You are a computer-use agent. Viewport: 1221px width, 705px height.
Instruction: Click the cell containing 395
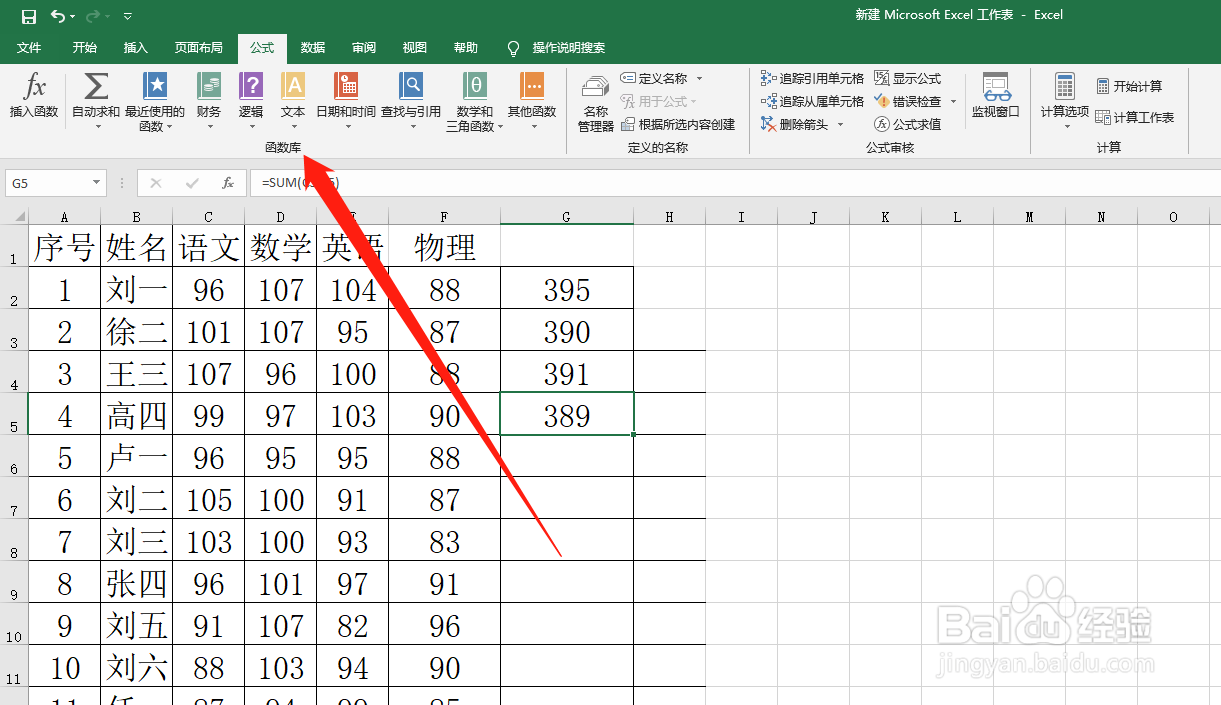[x=567, y=288]
